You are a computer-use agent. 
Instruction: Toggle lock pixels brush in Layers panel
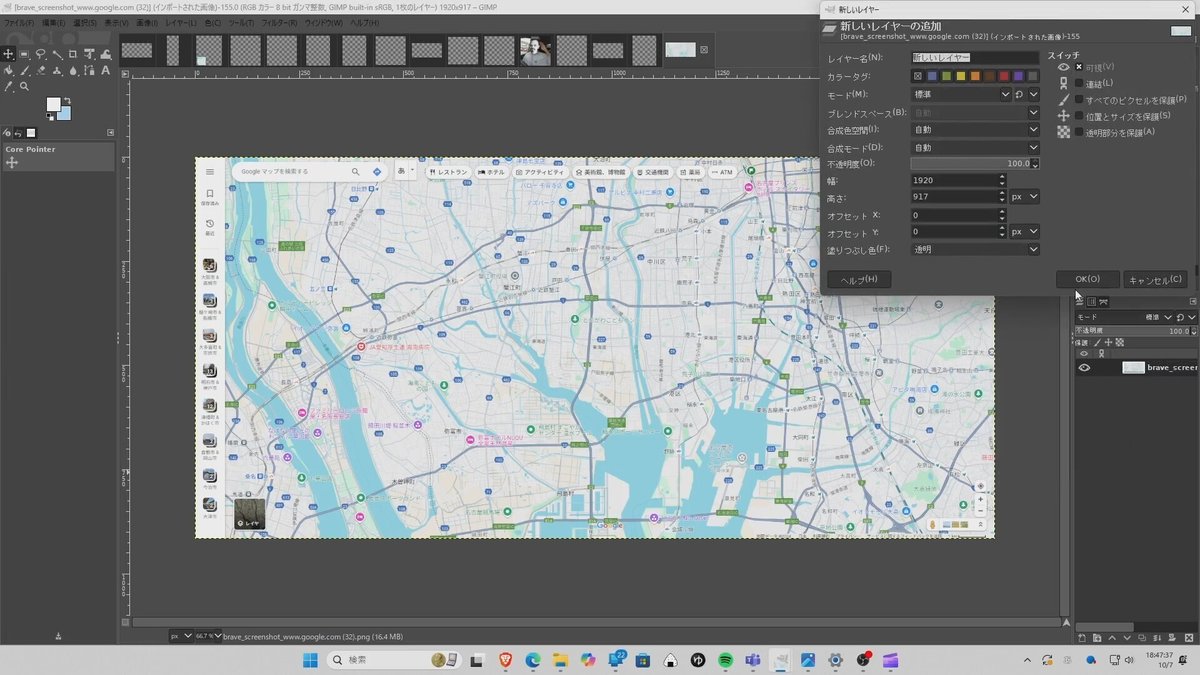[1097, 342]
